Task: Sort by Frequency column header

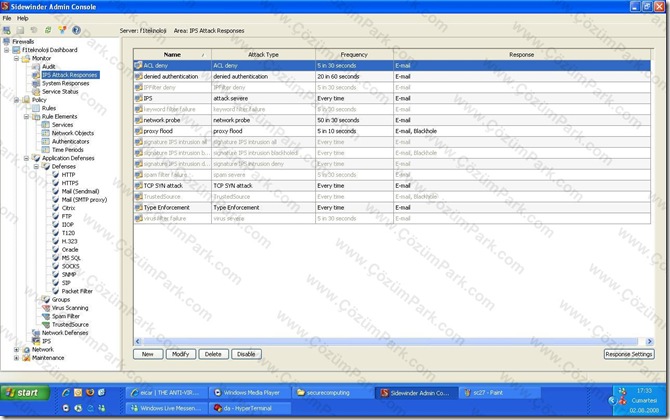Action: point(354,55)
